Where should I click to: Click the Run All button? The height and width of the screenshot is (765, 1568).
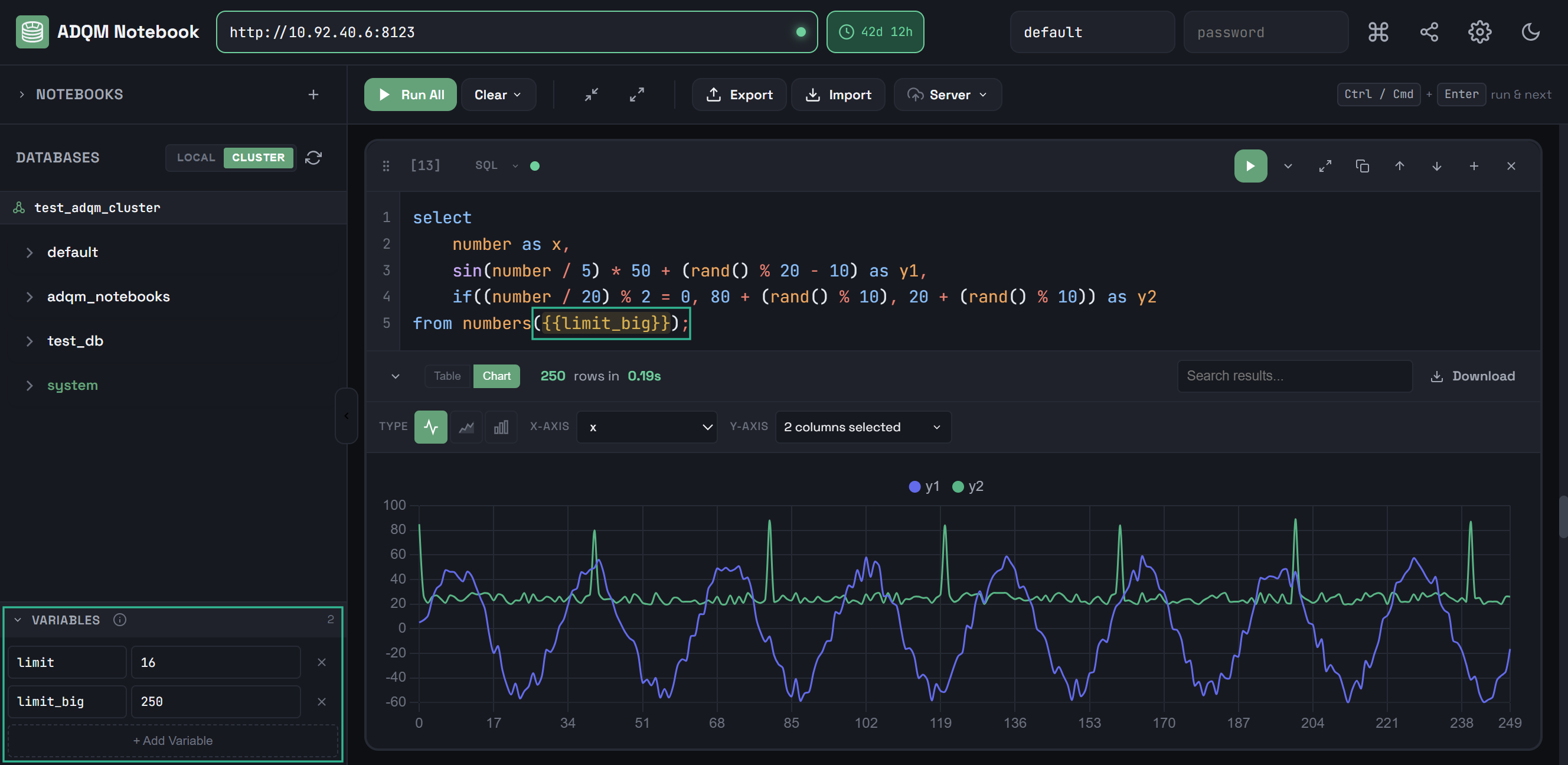click(410, 95)
